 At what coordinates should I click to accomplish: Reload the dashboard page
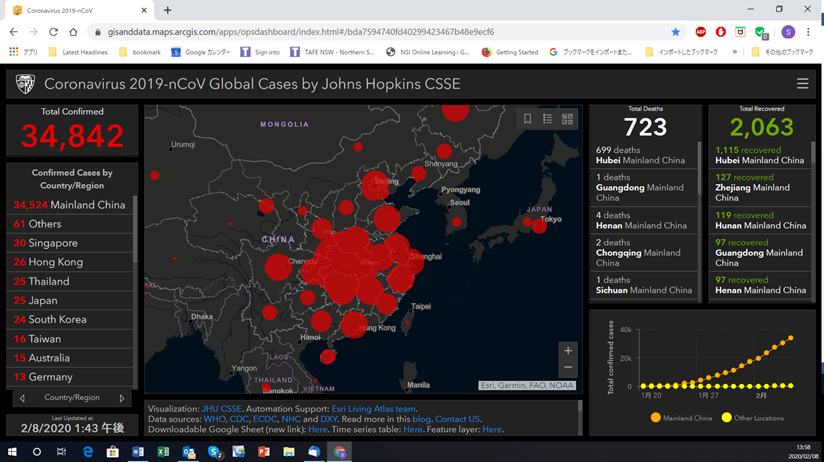coord(53,32)
